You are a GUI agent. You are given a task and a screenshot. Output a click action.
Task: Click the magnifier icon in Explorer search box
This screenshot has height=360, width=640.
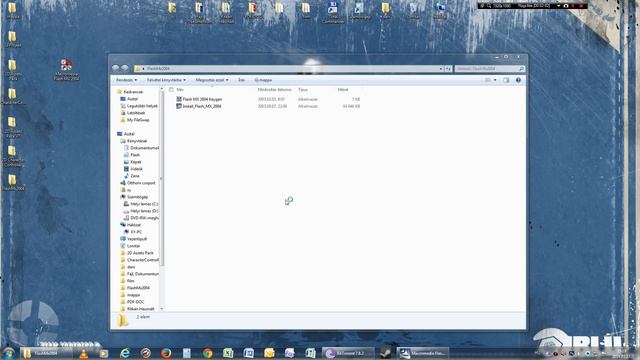[521, 69]
